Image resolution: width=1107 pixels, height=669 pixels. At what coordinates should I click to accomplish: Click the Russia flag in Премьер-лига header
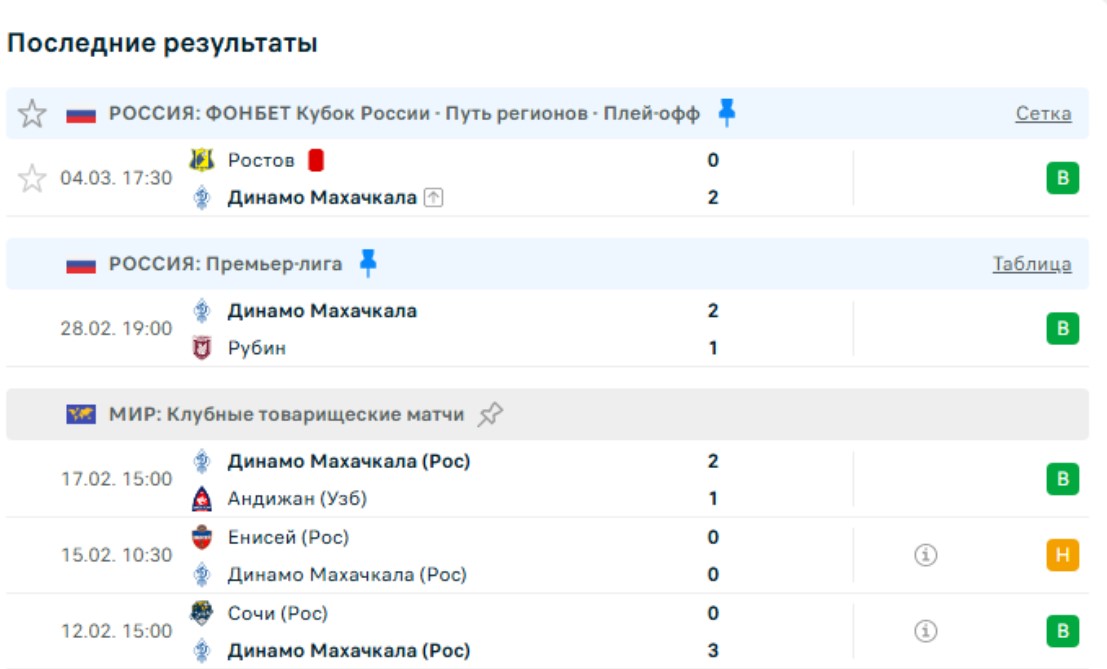[81, 265]
